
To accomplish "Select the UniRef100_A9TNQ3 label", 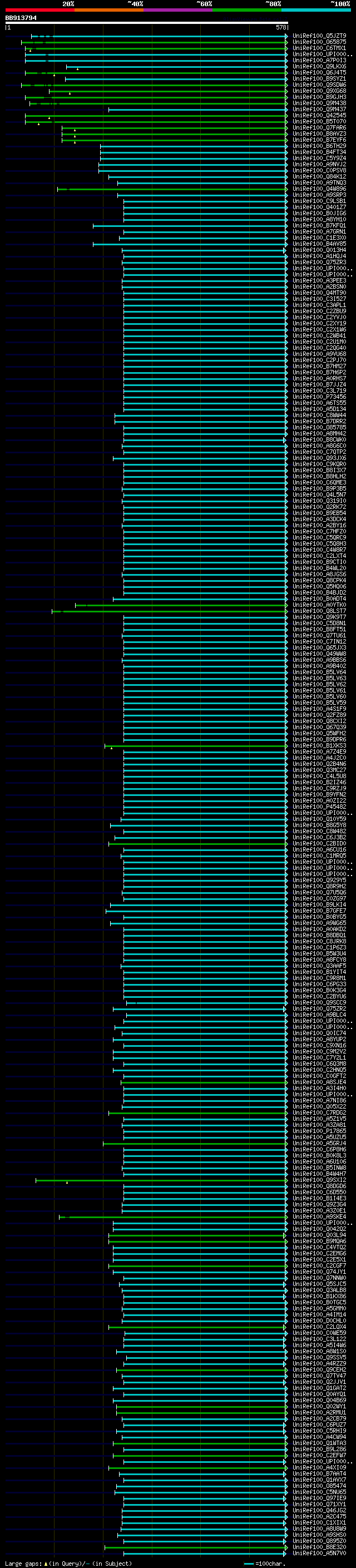I will [x=319, y=182].
